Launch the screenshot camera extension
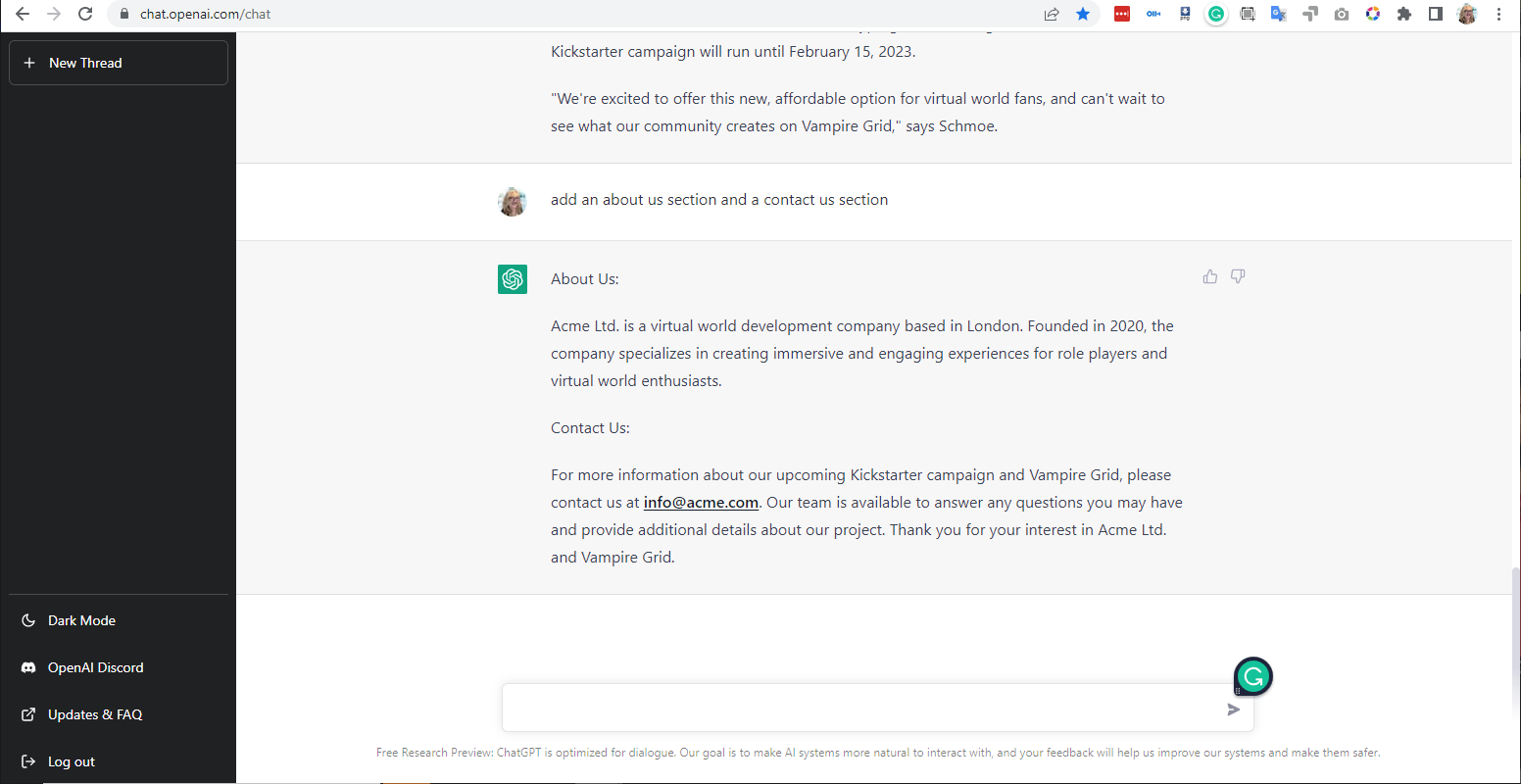The width and height of the screenshot is (1521, 784). [x=1342, y=14]
